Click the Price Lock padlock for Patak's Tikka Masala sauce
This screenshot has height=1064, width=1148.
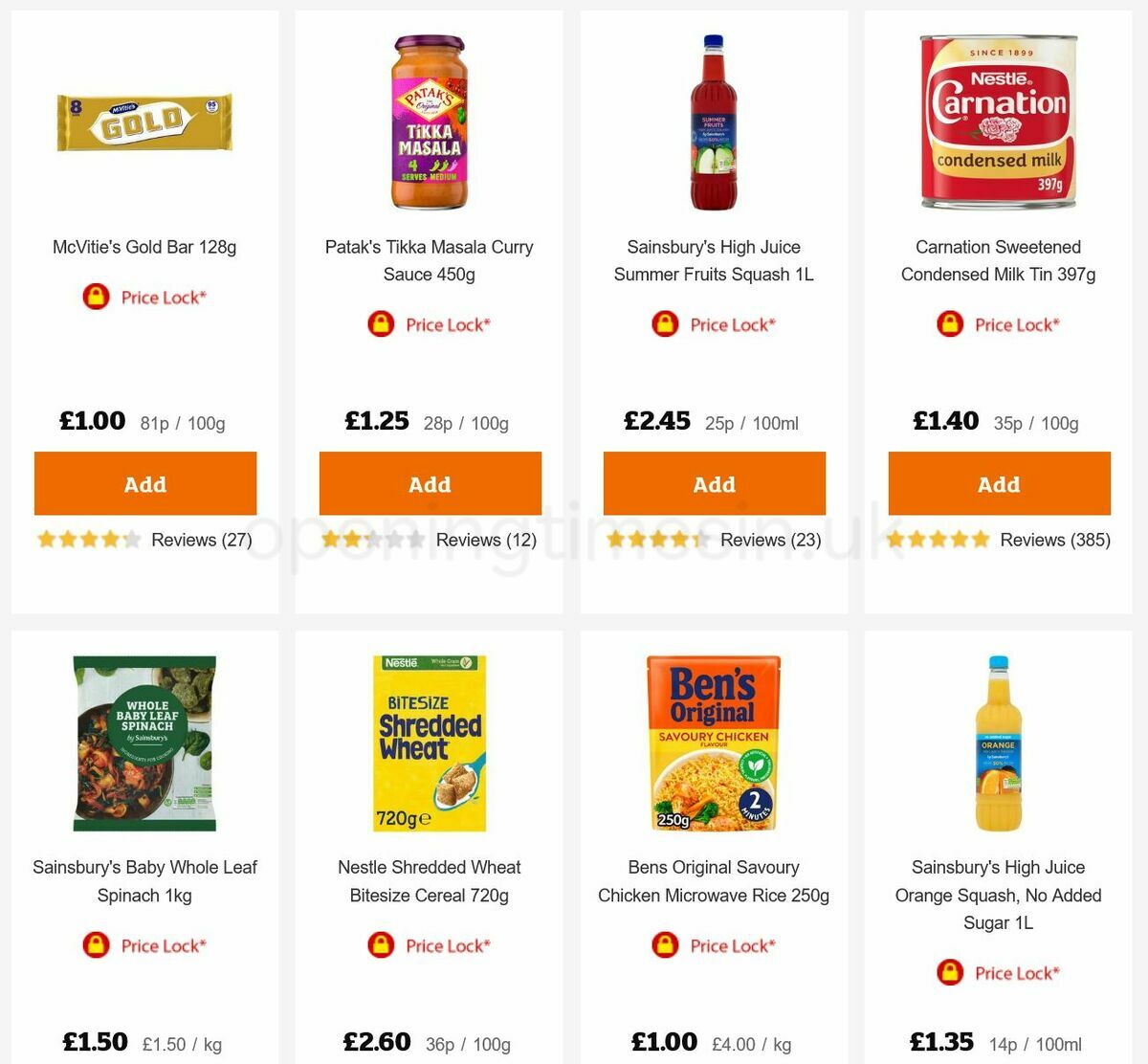click(x=381, y=324)
